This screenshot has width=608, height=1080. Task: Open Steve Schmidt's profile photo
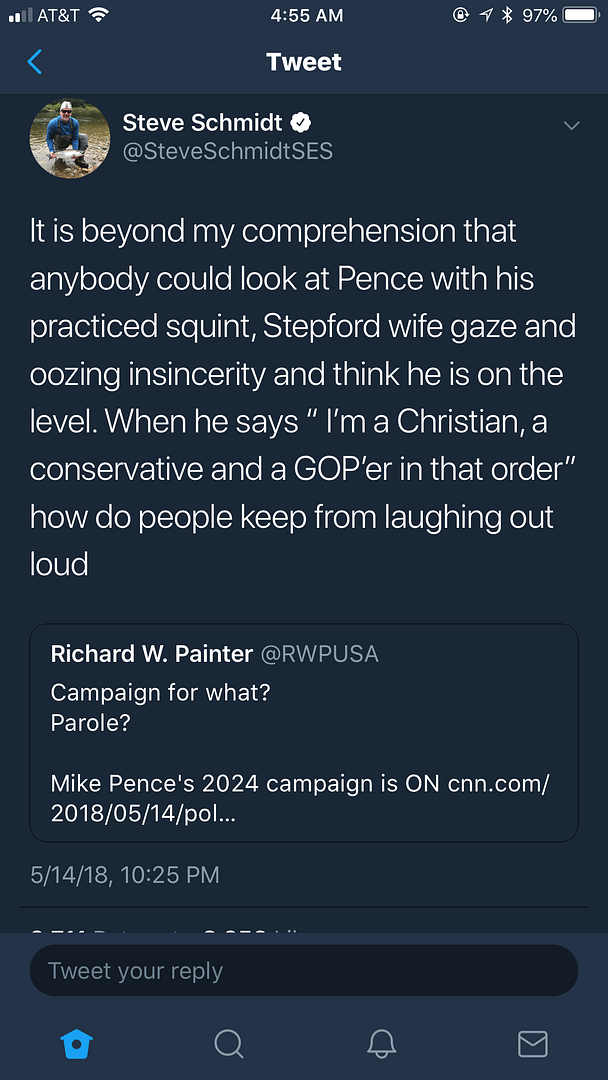pos(70,138)
